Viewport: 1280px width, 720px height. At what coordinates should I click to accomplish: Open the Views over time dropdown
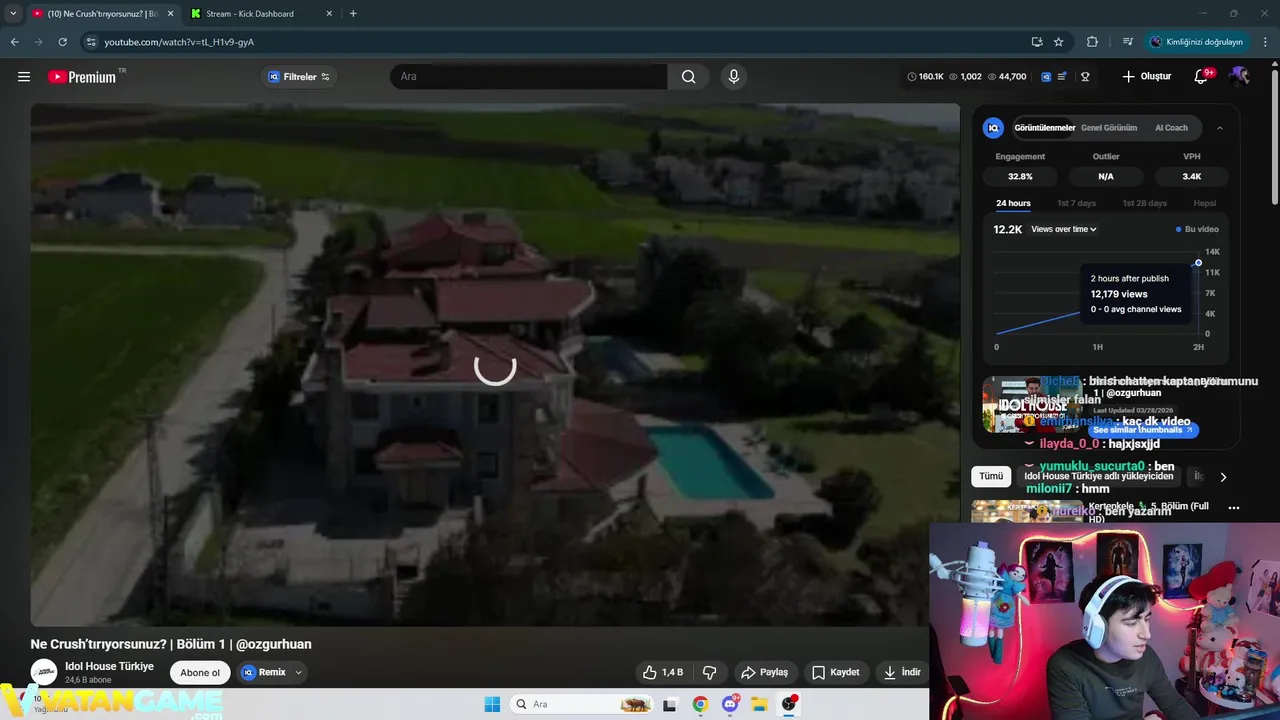tap(1064, 229)
